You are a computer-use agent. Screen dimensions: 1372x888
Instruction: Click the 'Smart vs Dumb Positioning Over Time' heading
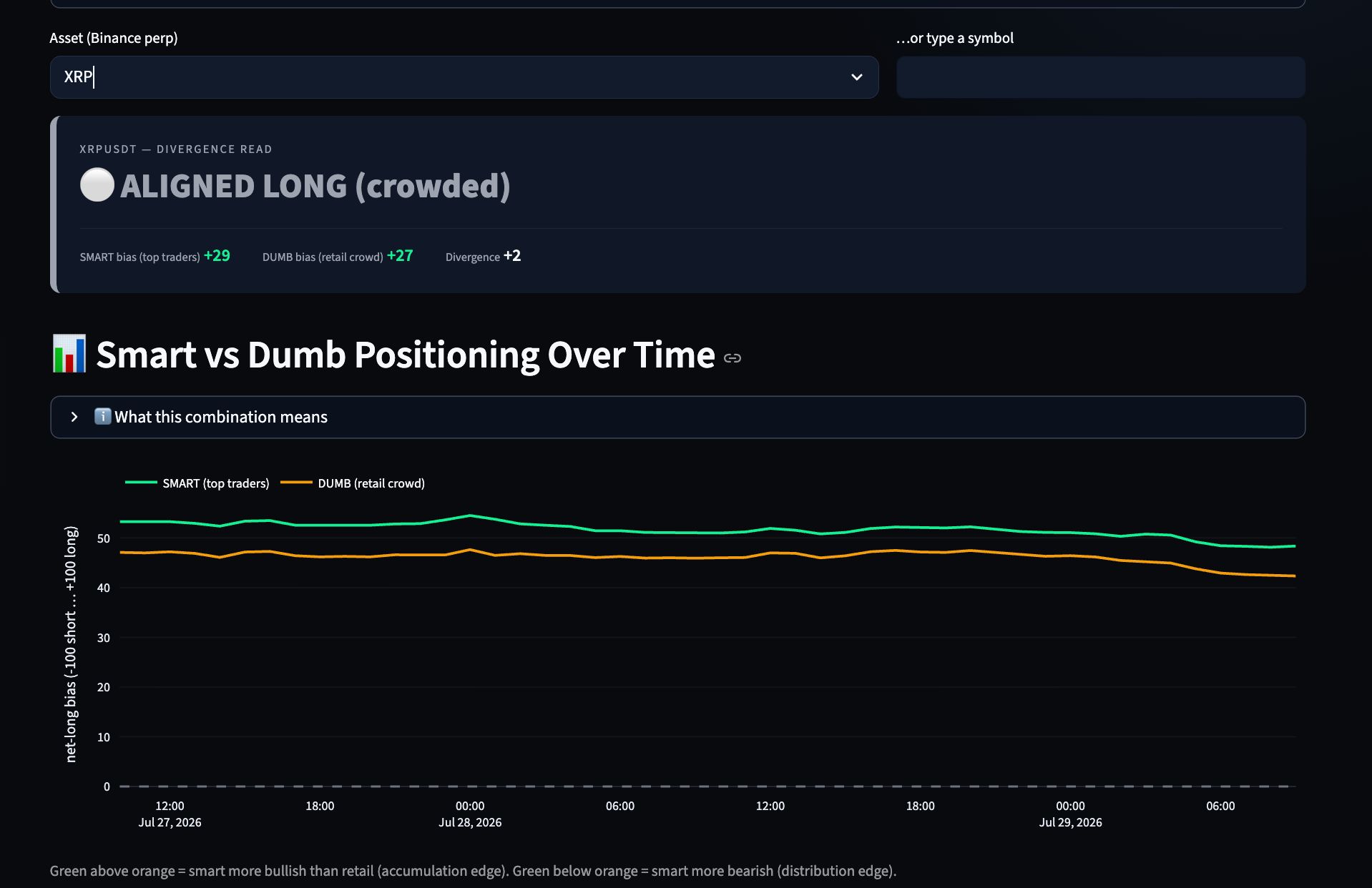point(406,355)
